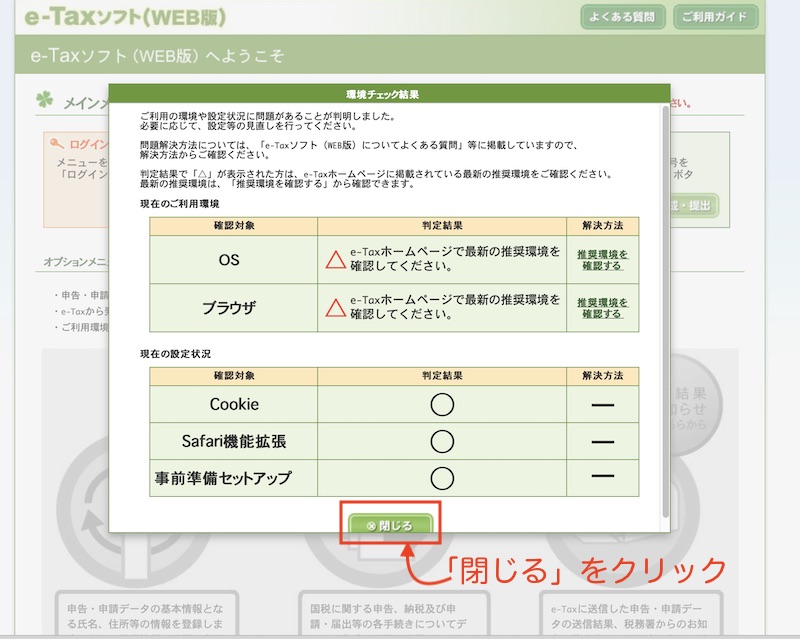Click the 環境チェック結果 dialog title
This screenshot has height=639, width=800.
(383, 94)
